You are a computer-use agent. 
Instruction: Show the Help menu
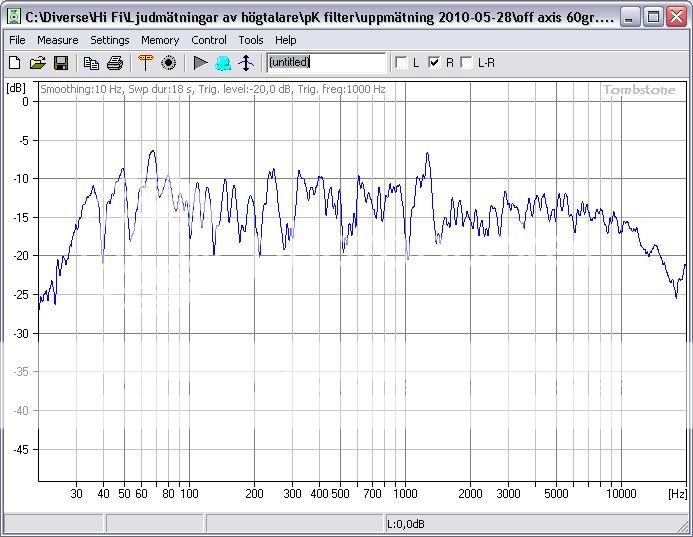[x=286, y=40]
